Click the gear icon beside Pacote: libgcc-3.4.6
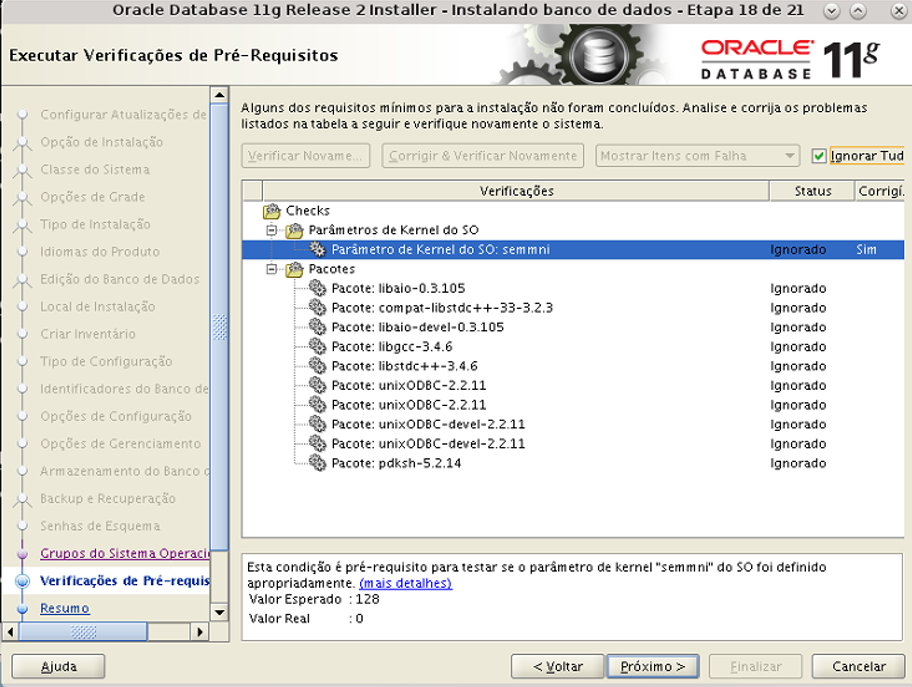Screen dimensions: 912x687 tap(318, 347)
